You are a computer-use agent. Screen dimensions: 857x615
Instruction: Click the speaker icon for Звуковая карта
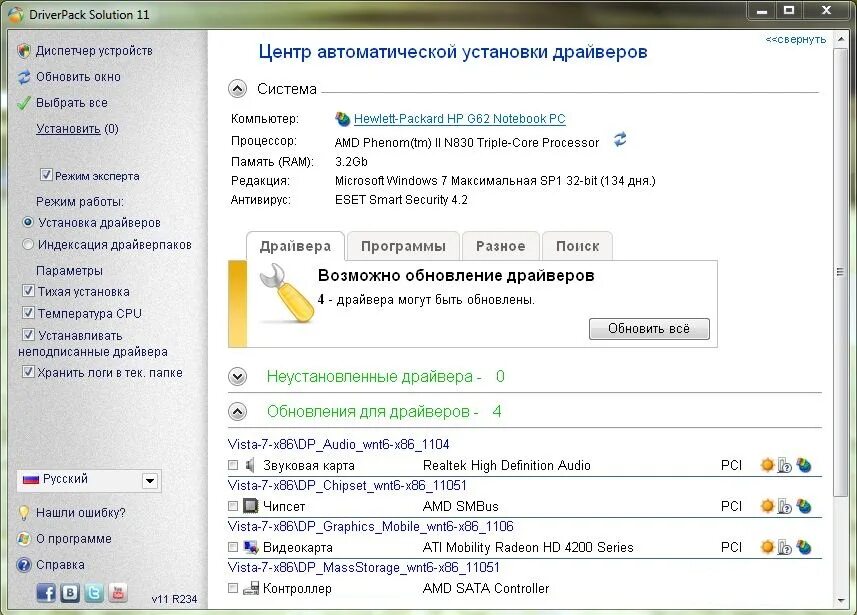[x=250, y=465]
